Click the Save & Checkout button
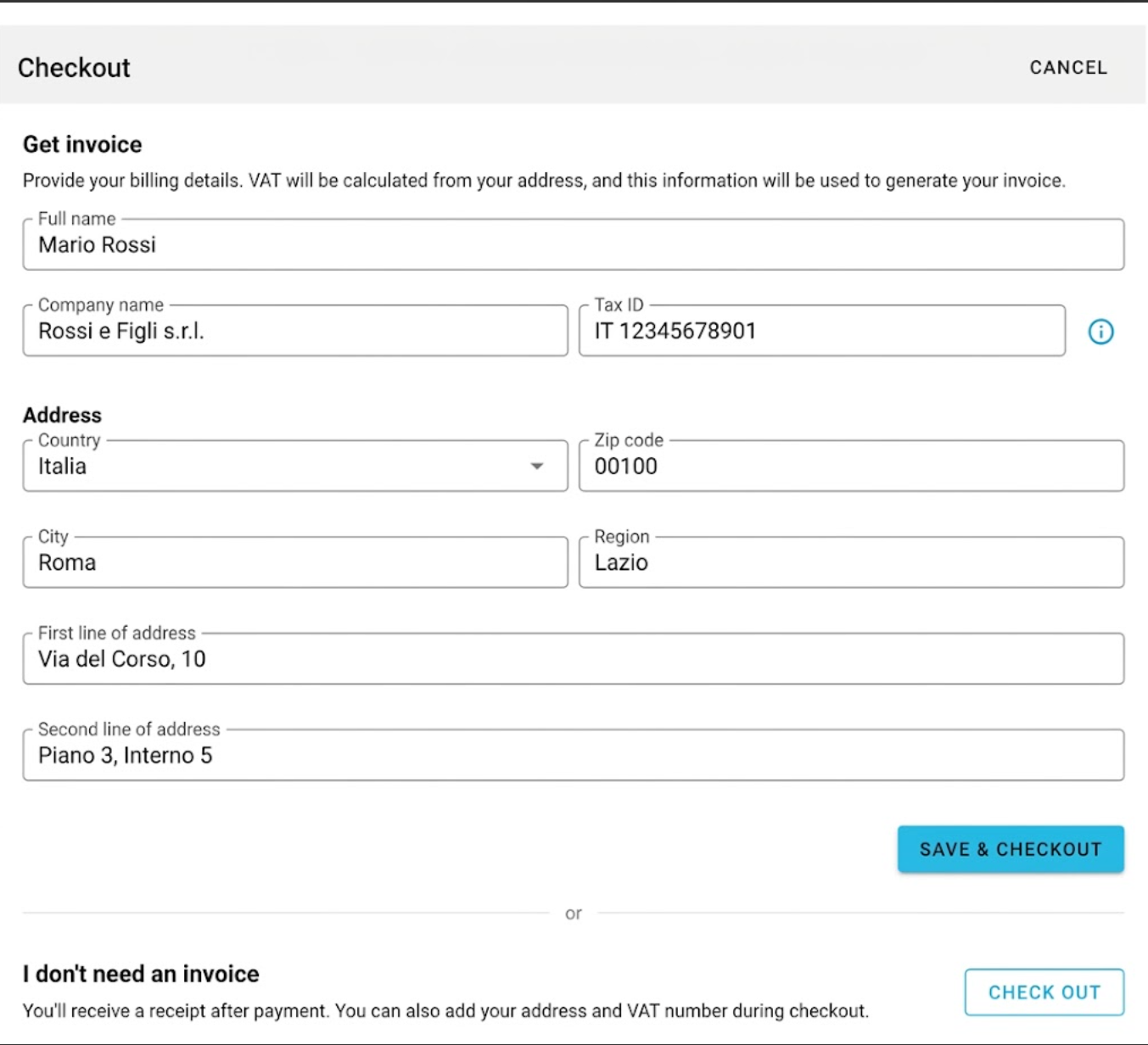 tap(1011, 849)
